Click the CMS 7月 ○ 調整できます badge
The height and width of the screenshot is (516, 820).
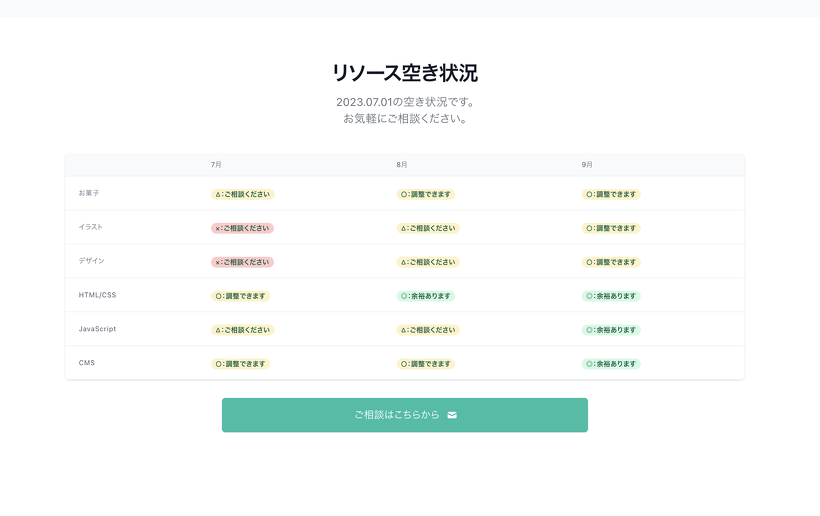pos(240,364)
